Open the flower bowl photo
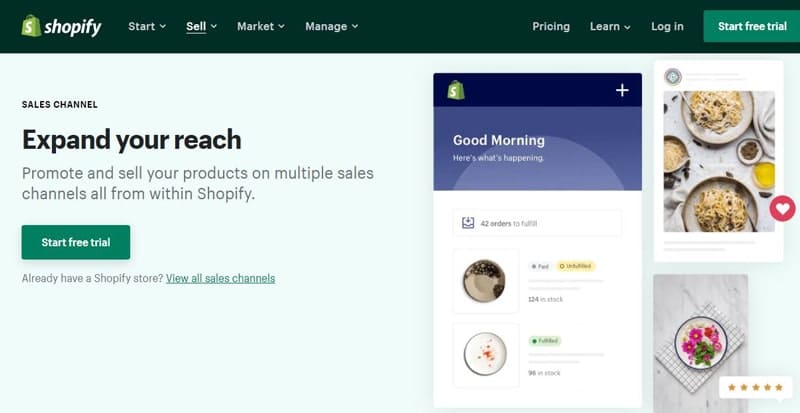800x413 pixels. point(701,343)
